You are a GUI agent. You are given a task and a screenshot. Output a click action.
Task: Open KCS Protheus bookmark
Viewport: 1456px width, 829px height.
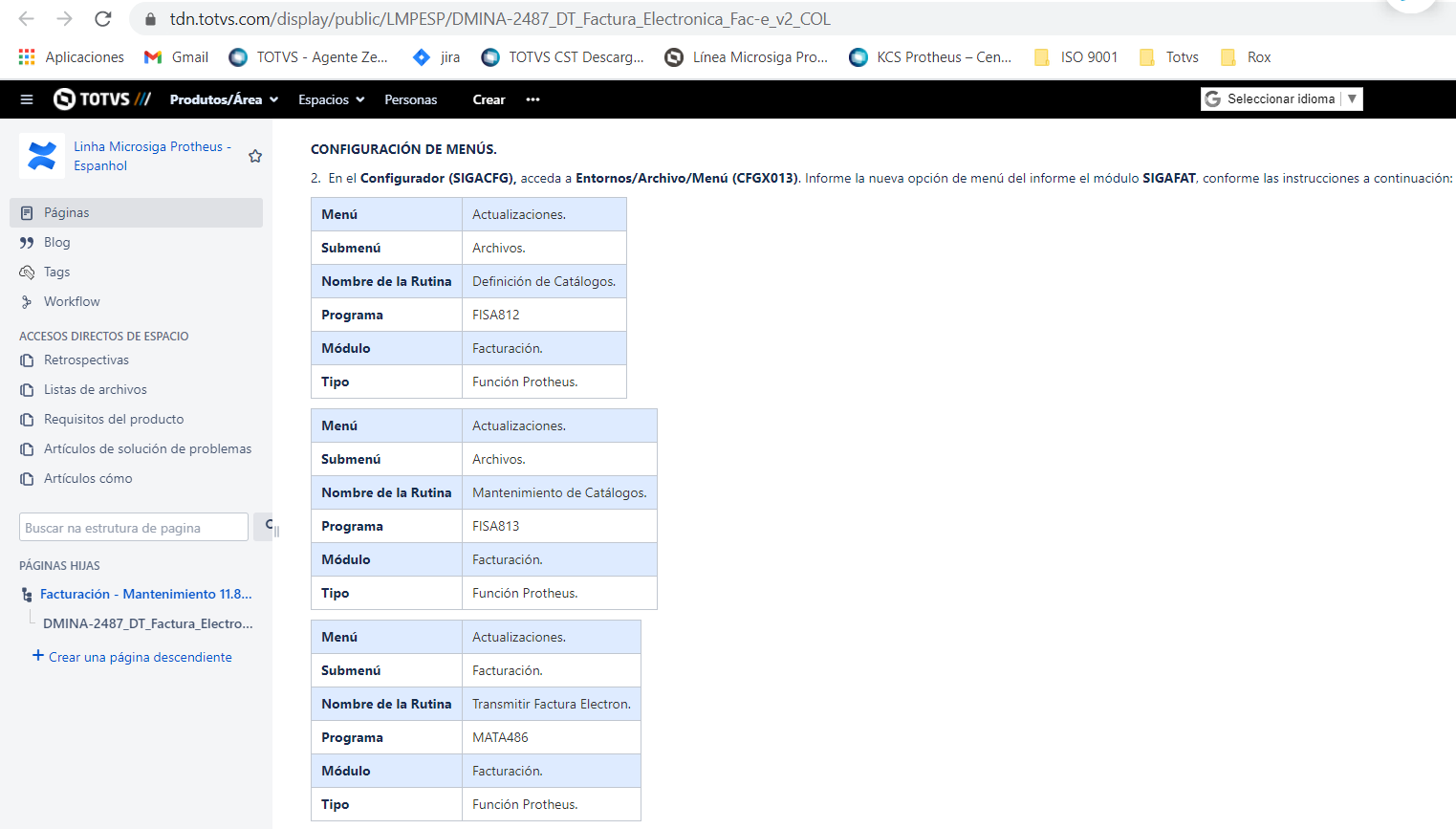(930, 57)
